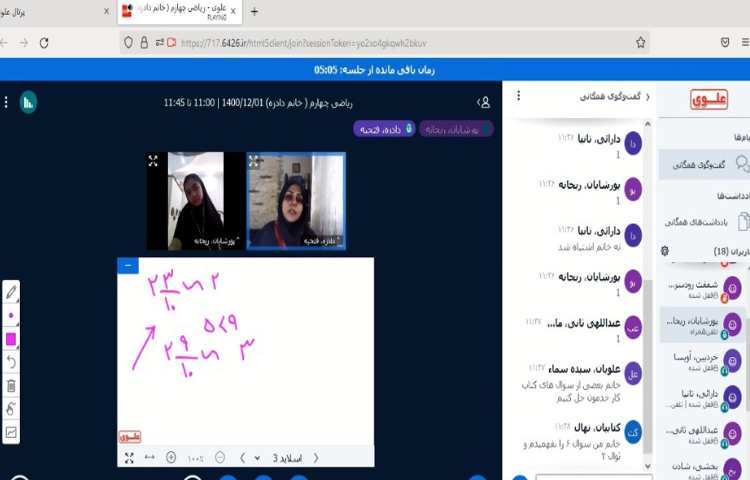
Task: Open the tracking protection shield icon
Action: point(128,43)
